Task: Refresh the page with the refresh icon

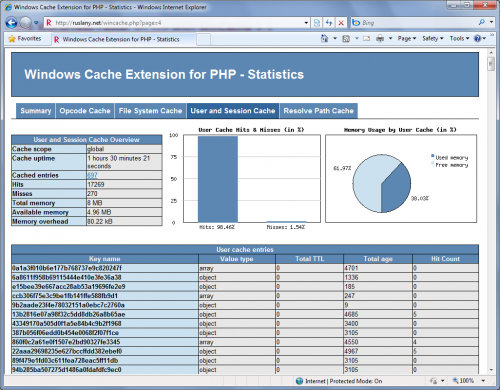Action: pyautogui.click(x=329, y=23)
